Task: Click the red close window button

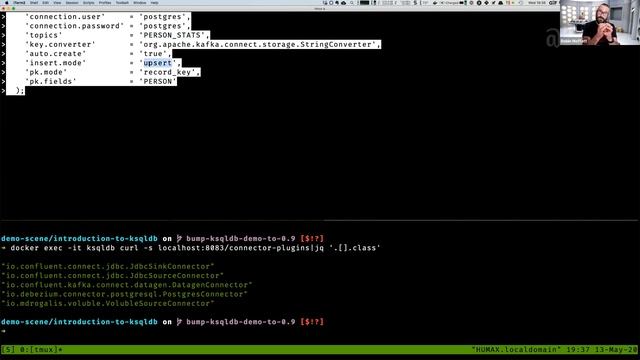Action: point(4,8)
